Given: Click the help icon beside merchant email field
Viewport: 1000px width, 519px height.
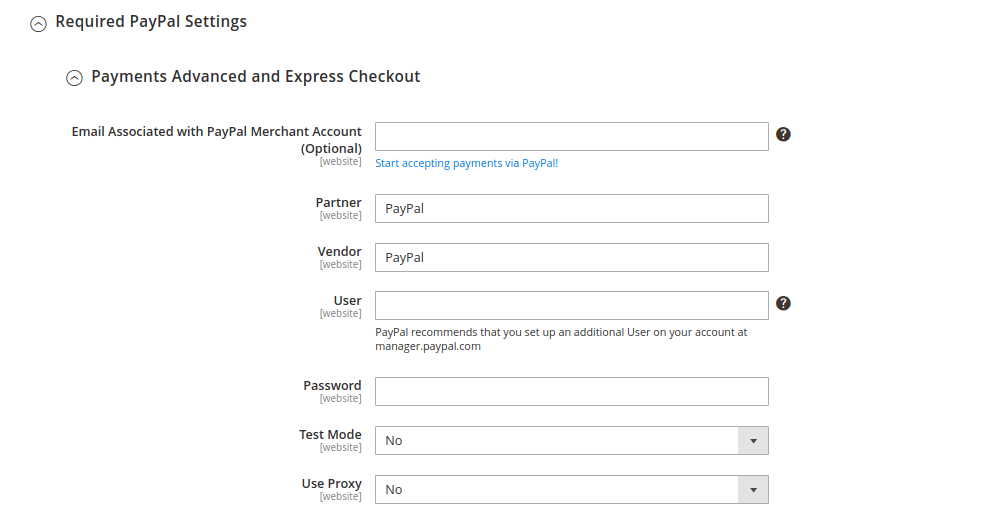Looking at the screenshot, I should [x=783, y=134].
